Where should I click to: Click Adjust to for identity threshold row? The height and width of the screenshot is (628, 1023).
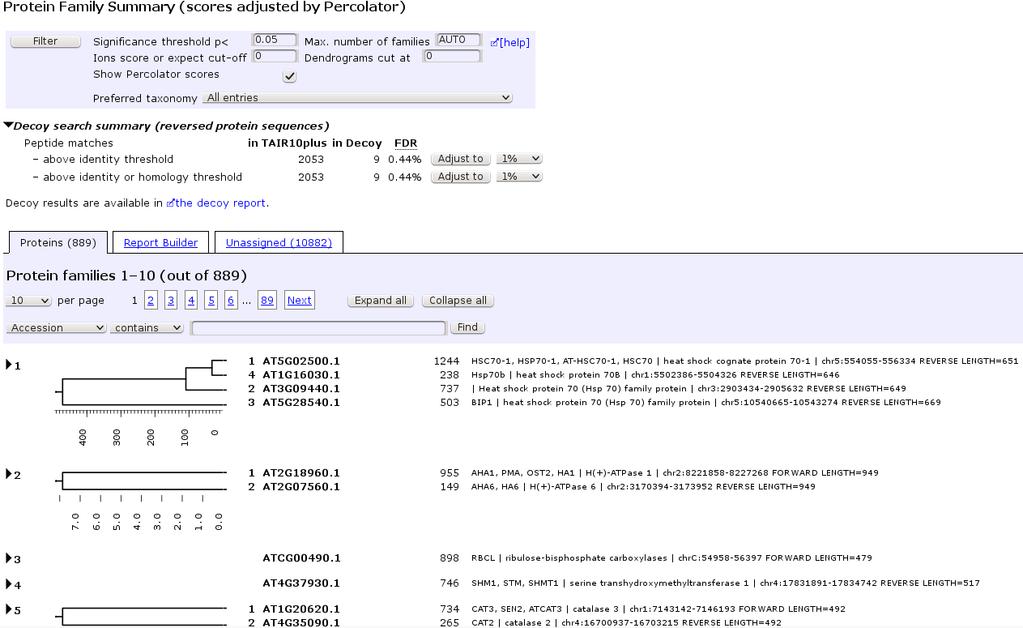tap(461, 158)
